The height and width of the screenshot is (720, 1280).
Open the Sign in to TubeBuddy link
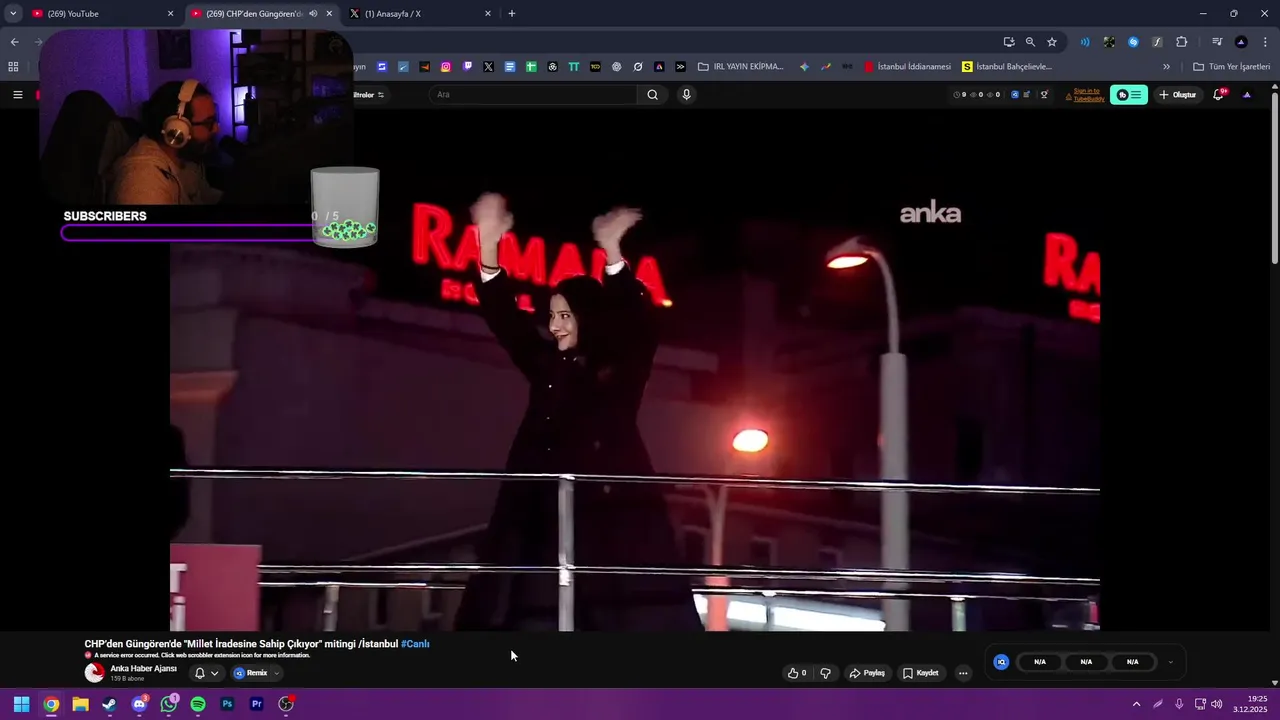tap(1089, 95)
